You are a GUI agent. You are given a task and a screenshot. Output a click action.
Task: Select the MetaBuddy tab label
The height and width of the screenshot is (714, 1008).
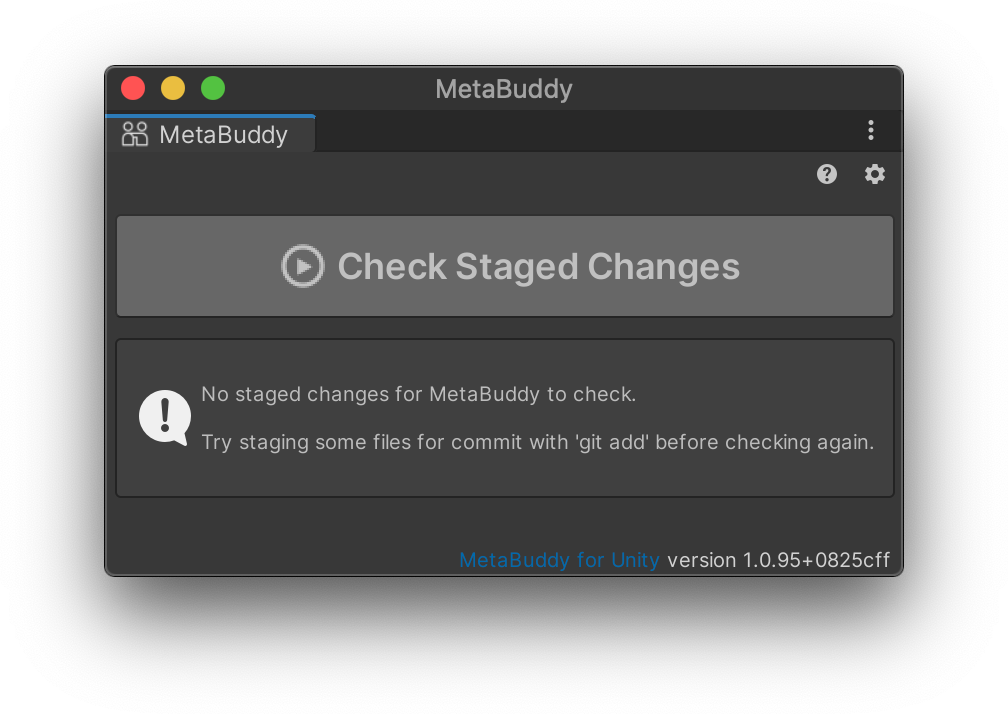pos(223,135)
